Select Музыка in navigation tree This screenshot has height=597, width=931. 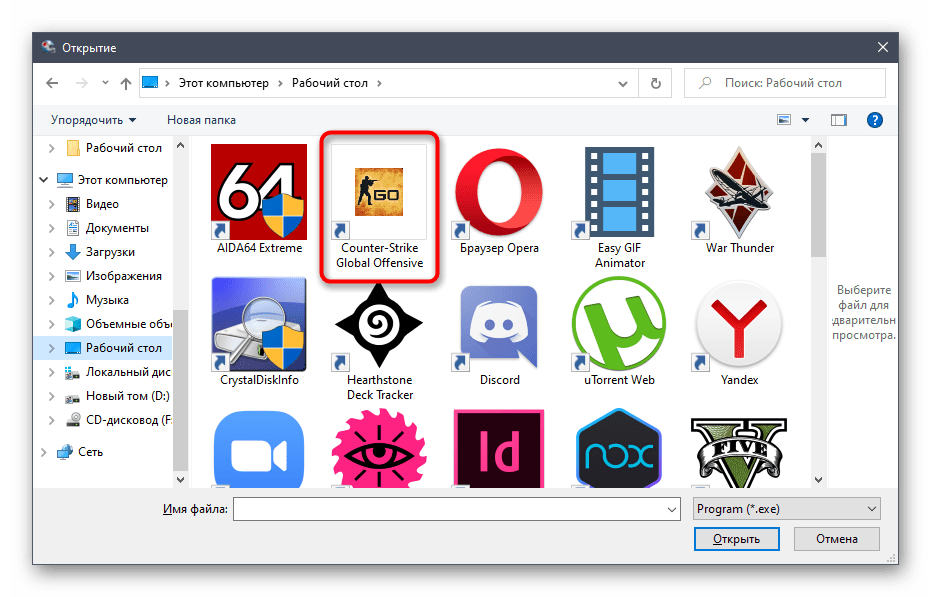pyautogui.click(x=107, y=300)
